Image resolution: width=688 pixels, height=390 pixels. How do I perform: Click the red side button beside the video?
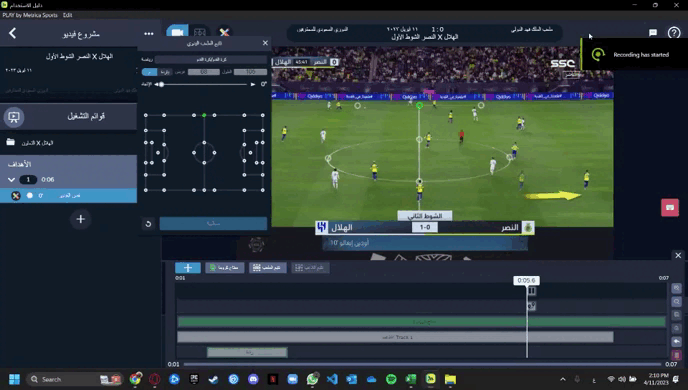[x=670, y=208]
